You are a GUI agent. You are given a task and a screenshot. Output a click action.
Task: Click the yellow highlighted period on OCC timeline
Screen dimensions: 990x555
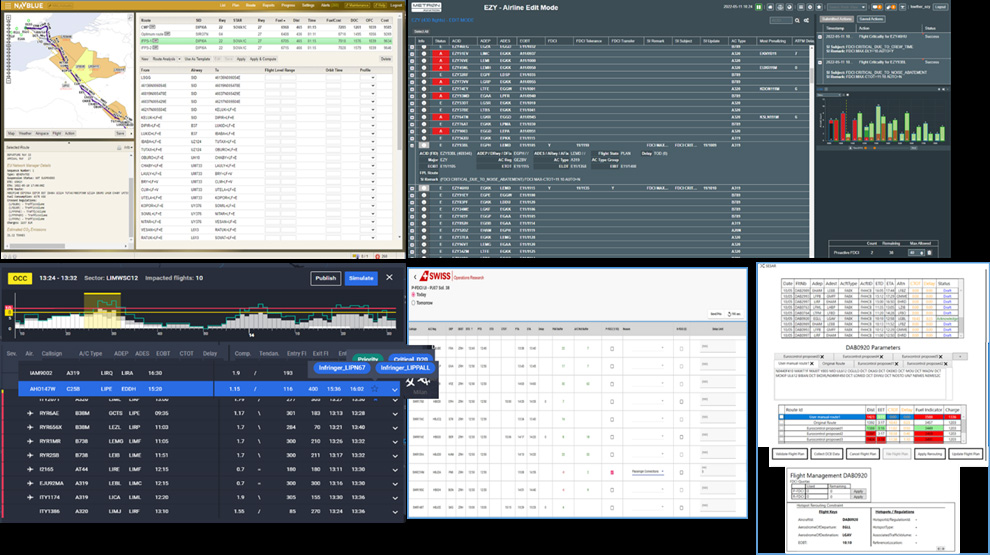point(102,310)
